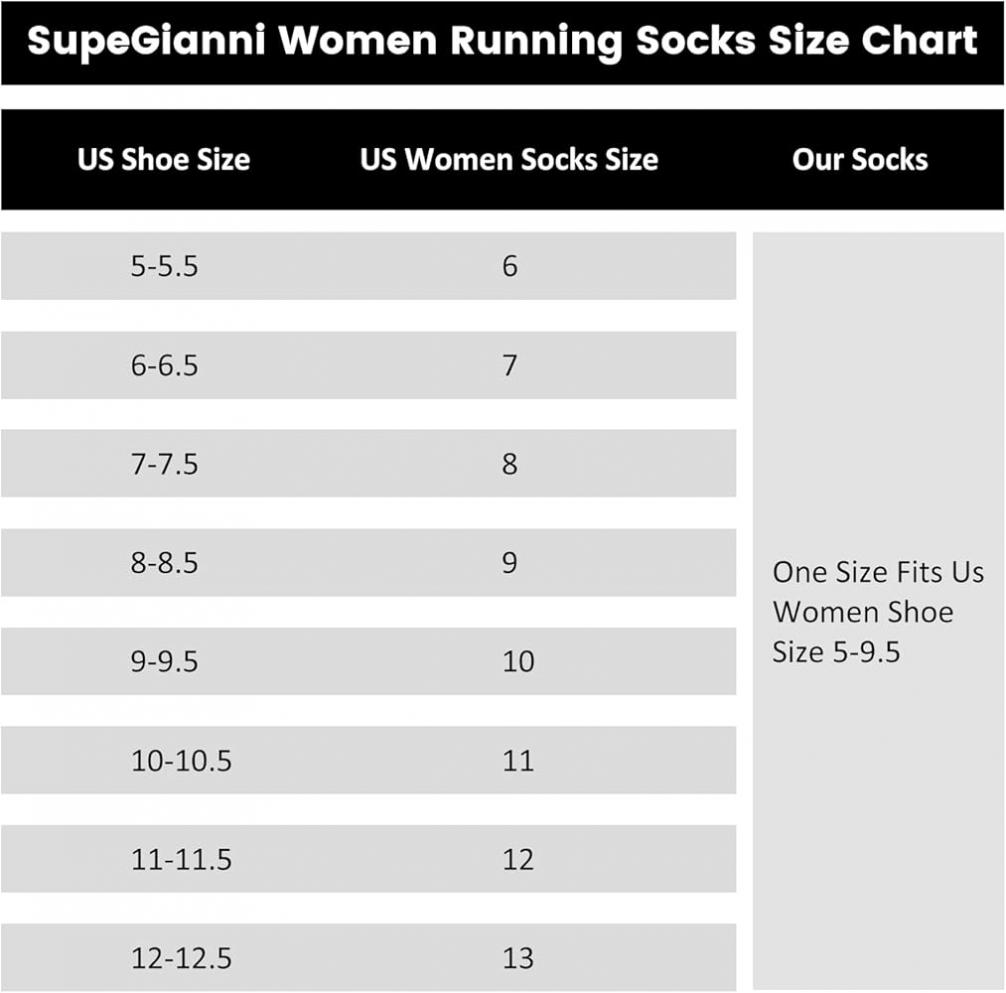This screenshot has height=993, width=1006.
Task: Click the SupeGianni Women Running Socks title
Action: (502, 41)
